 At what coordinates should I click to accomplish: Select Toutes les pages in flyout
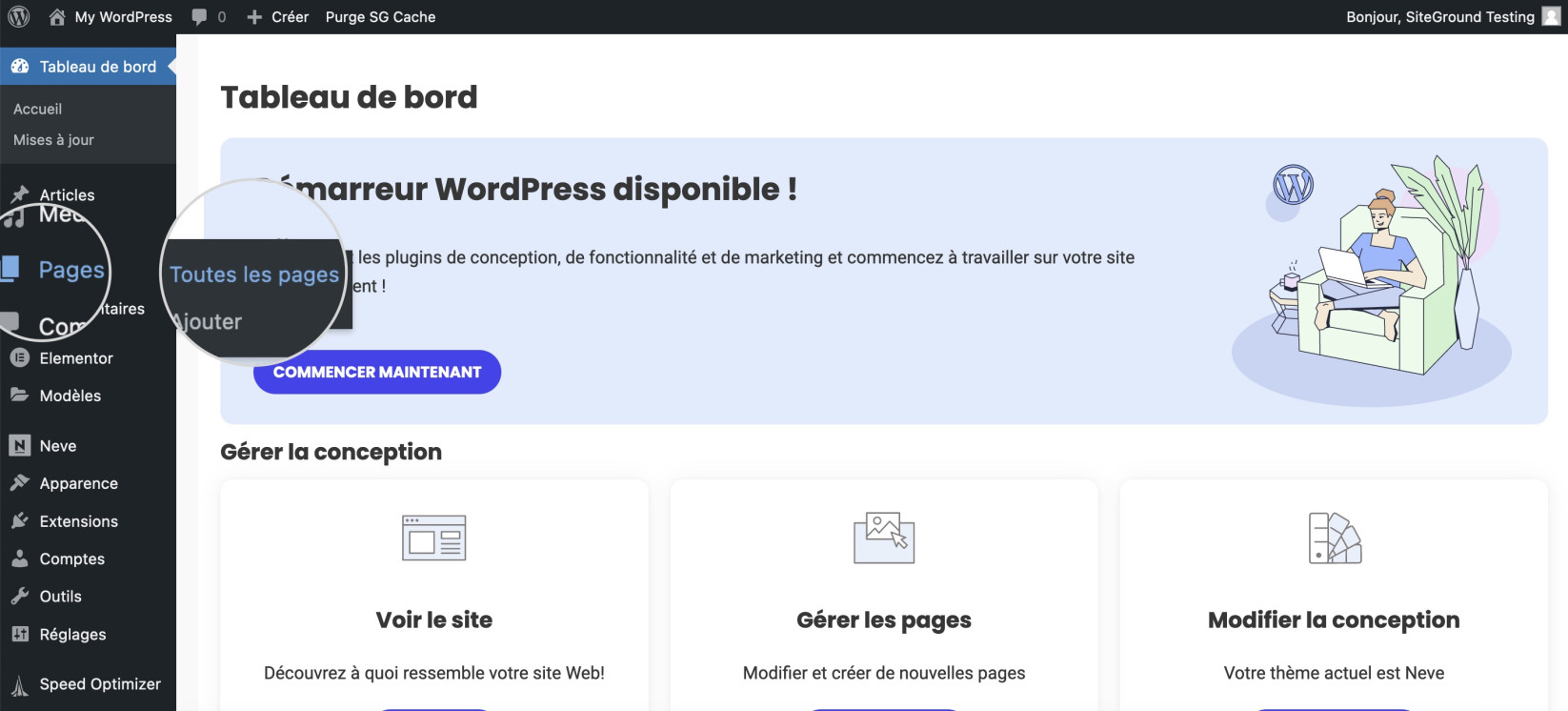[254, 274]
